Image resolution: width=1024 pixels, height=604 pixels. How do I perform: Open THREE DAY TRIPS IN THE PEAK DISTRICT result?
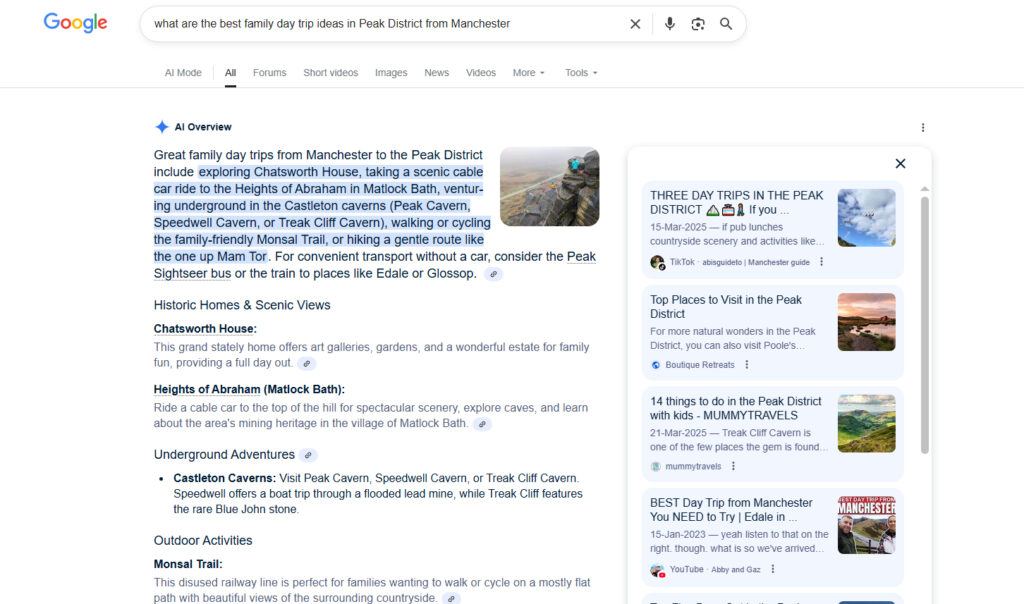[x=737, y=202]
